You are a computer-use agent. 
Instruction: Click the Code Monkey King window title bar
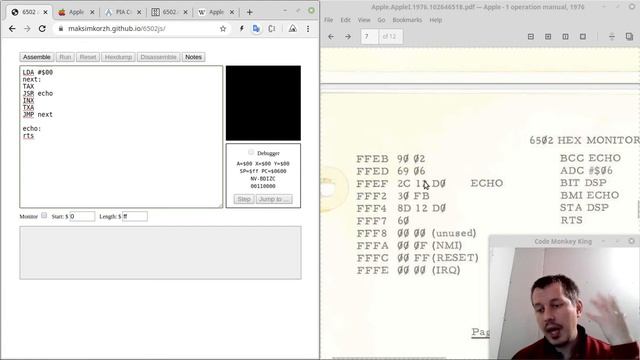click(563, 241)
